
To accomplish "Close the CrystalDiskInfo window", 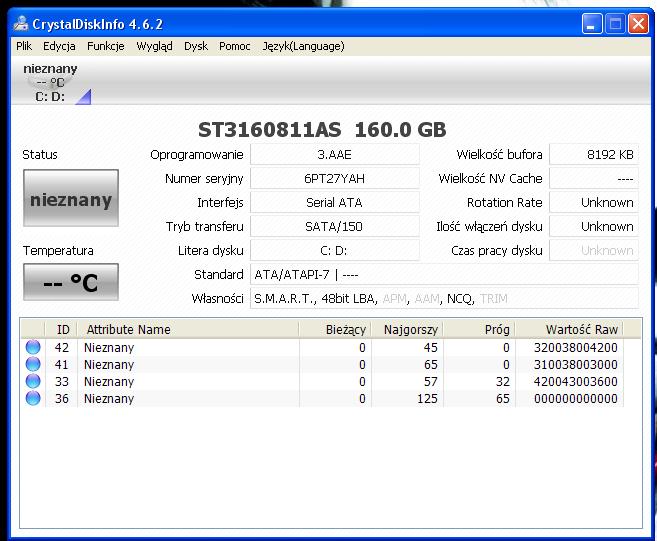I will 638,23.
